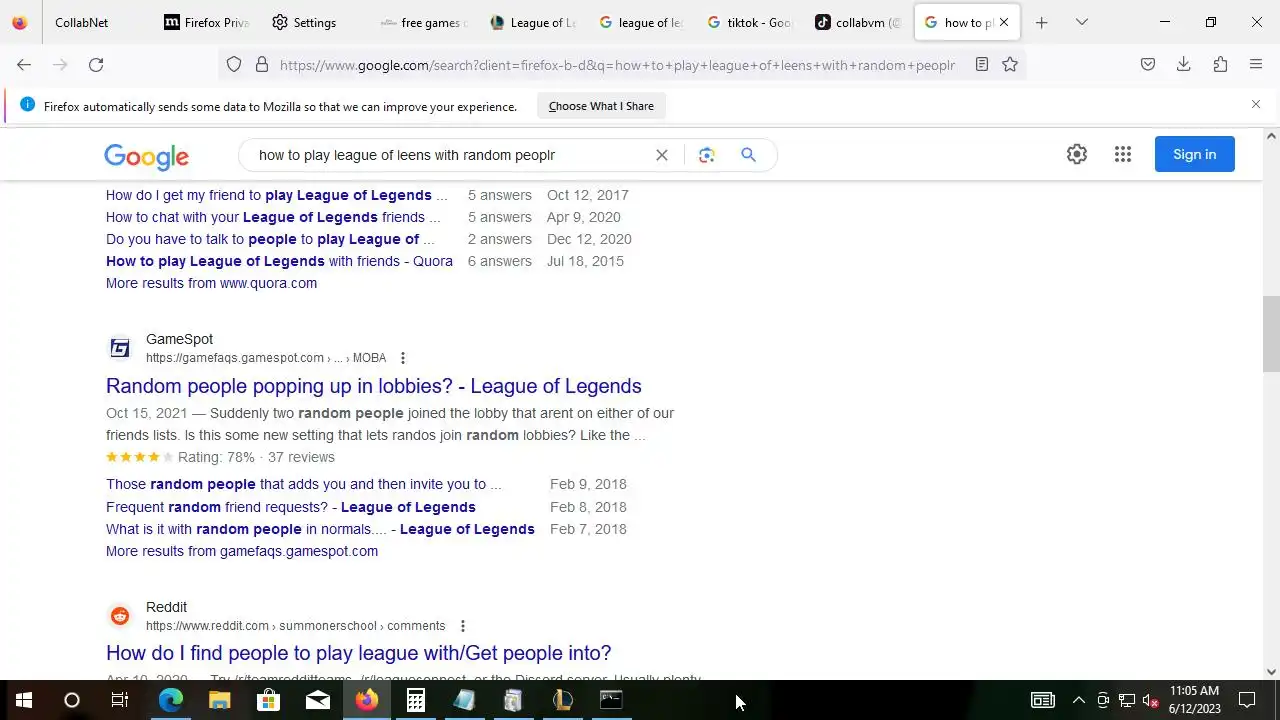The width and height of the screenshot is (1280, 720).
Task: Open 'How do I get my friend to play' link
Action: 277,195
